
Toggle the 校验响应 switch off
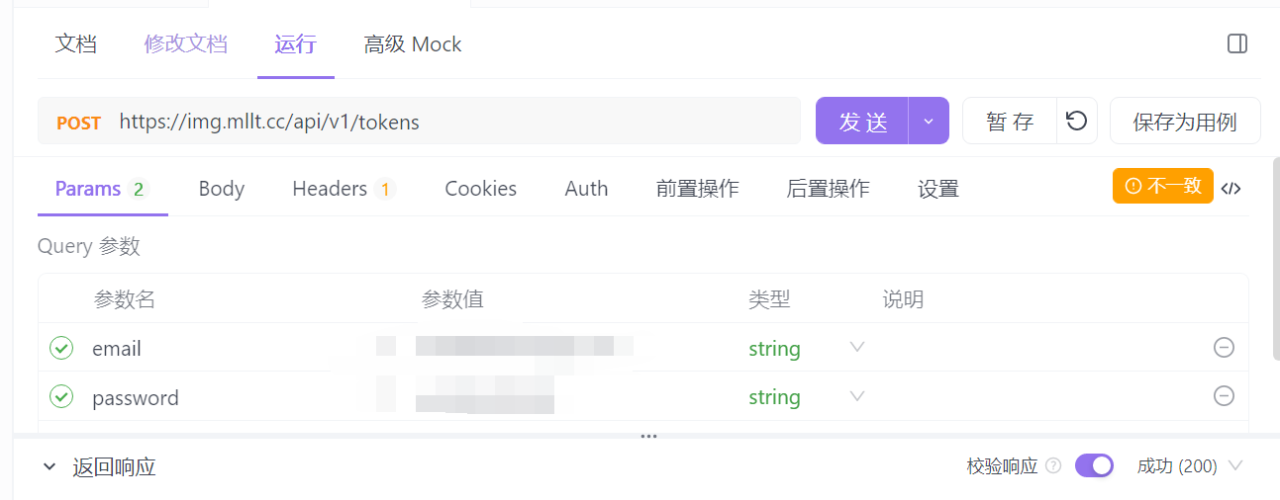pyautogui.click(x=1094, y=466)
